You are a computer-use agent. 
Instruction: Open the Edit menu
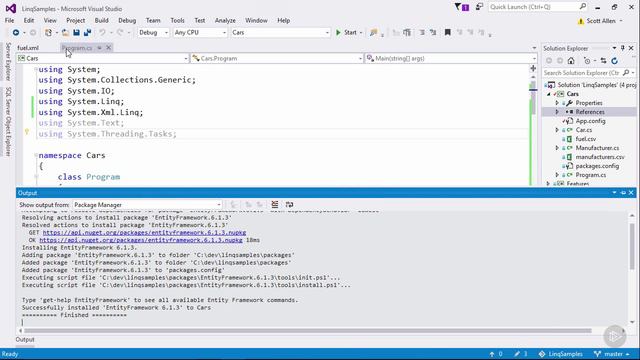(29, 20)
